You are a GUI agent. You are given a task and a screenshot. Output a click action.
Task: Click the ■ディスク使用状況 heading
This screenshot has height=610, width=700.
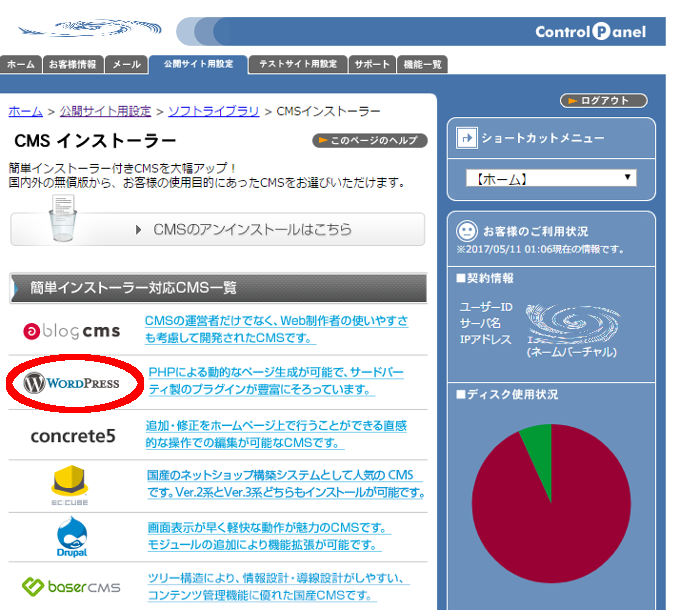coord(507,394)
